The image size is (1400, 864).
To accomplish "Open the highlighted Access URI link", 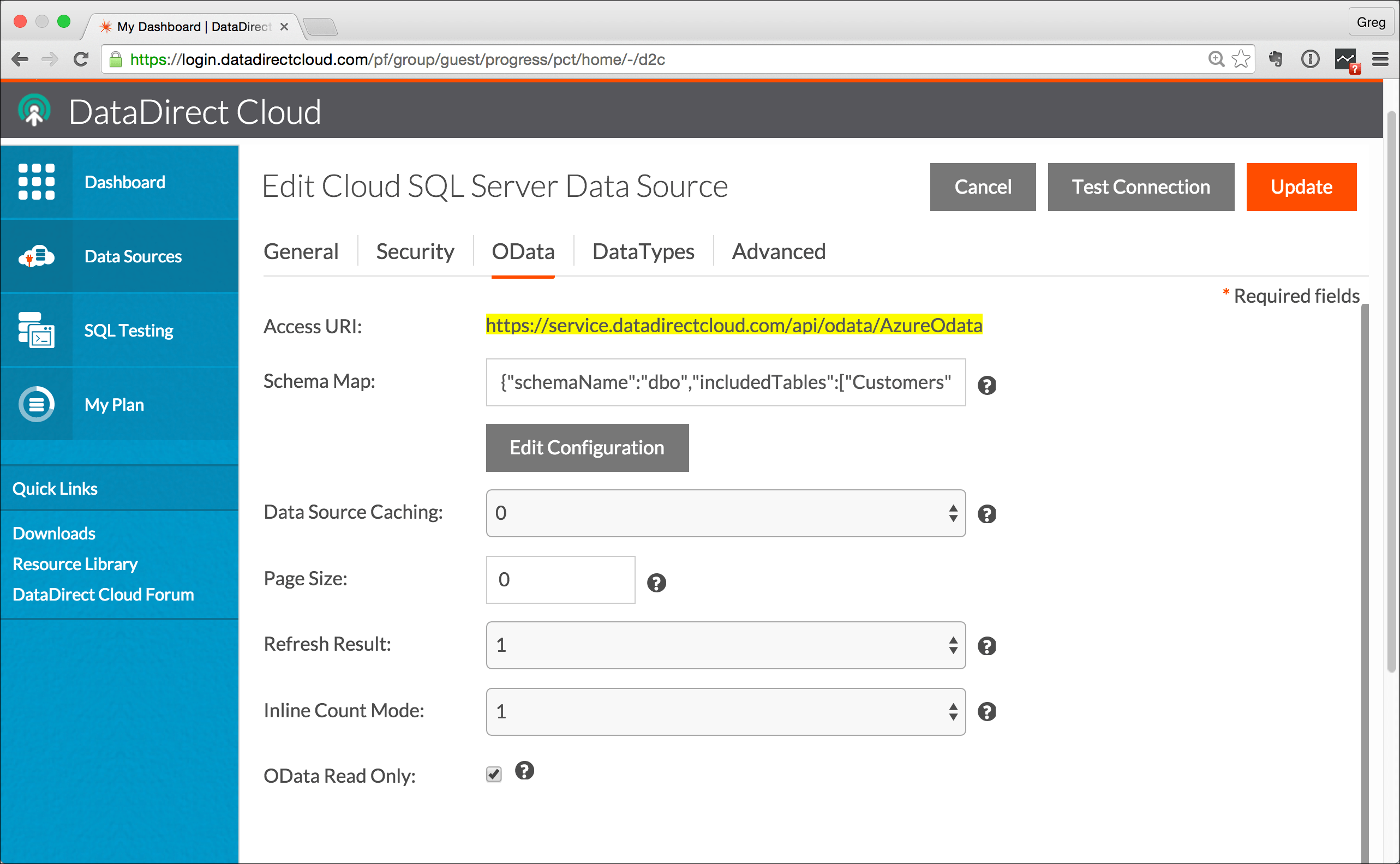I will (734, 325).
